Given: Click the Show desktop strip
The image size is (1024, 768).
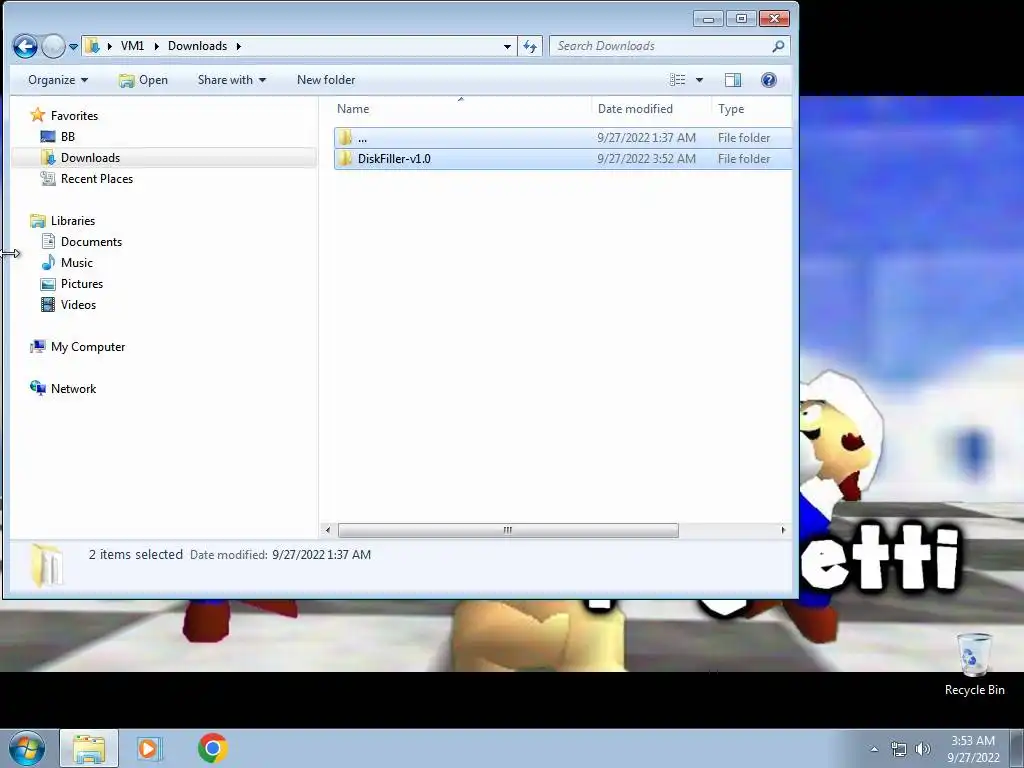Looking at the screenshot, I should point(1017,748).
